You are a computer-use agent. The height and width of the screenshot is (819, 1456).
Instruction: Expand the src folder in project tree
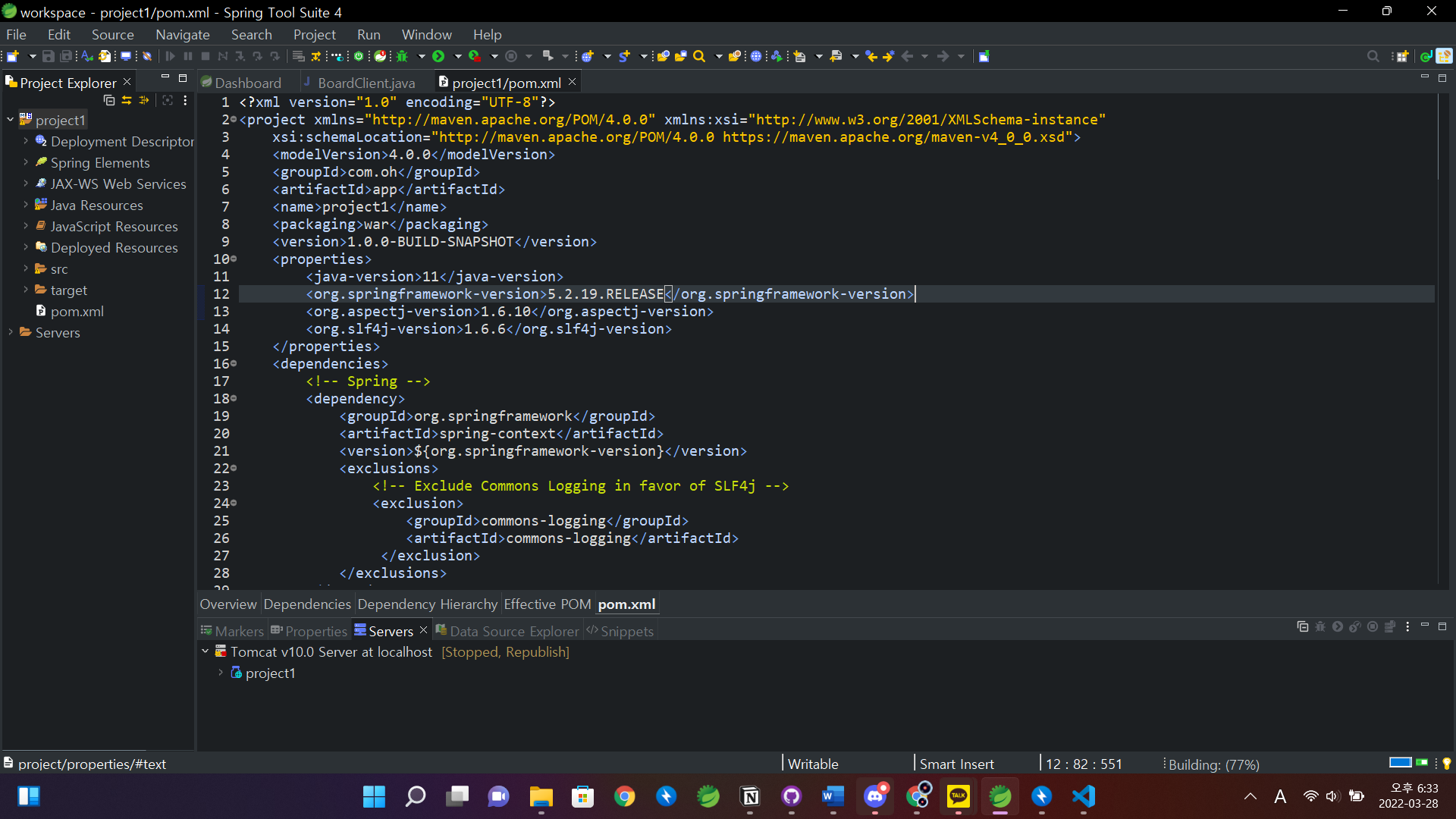point(25,268)
